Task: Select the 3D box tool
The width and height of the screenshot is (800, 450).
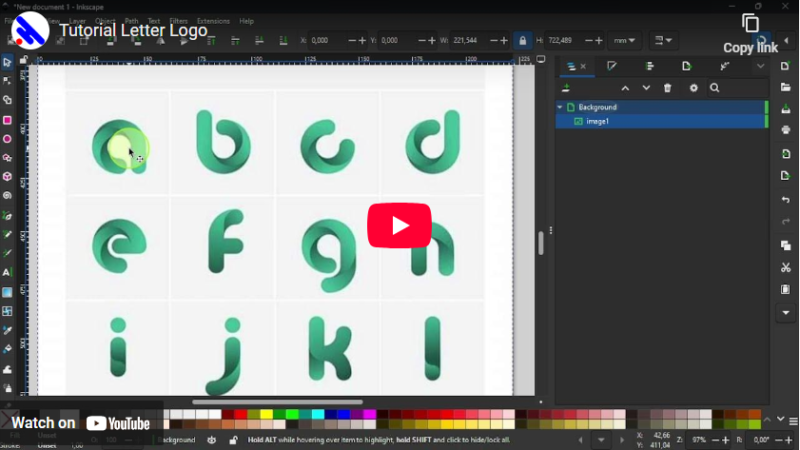Action: click(7, 177)
